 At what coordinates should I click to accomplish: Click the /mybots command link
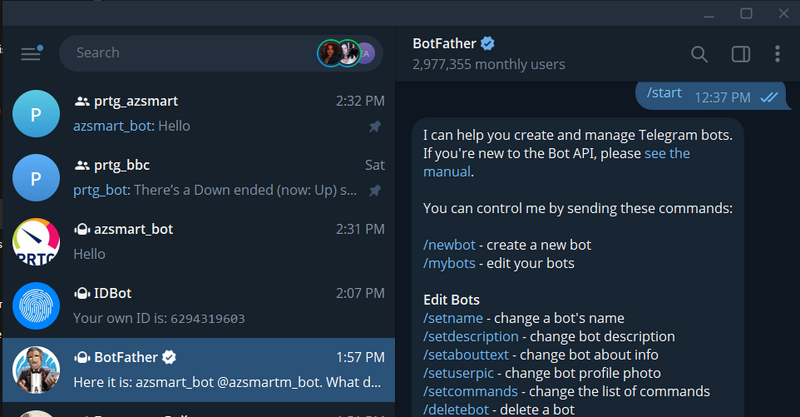(x=450, y=264)
